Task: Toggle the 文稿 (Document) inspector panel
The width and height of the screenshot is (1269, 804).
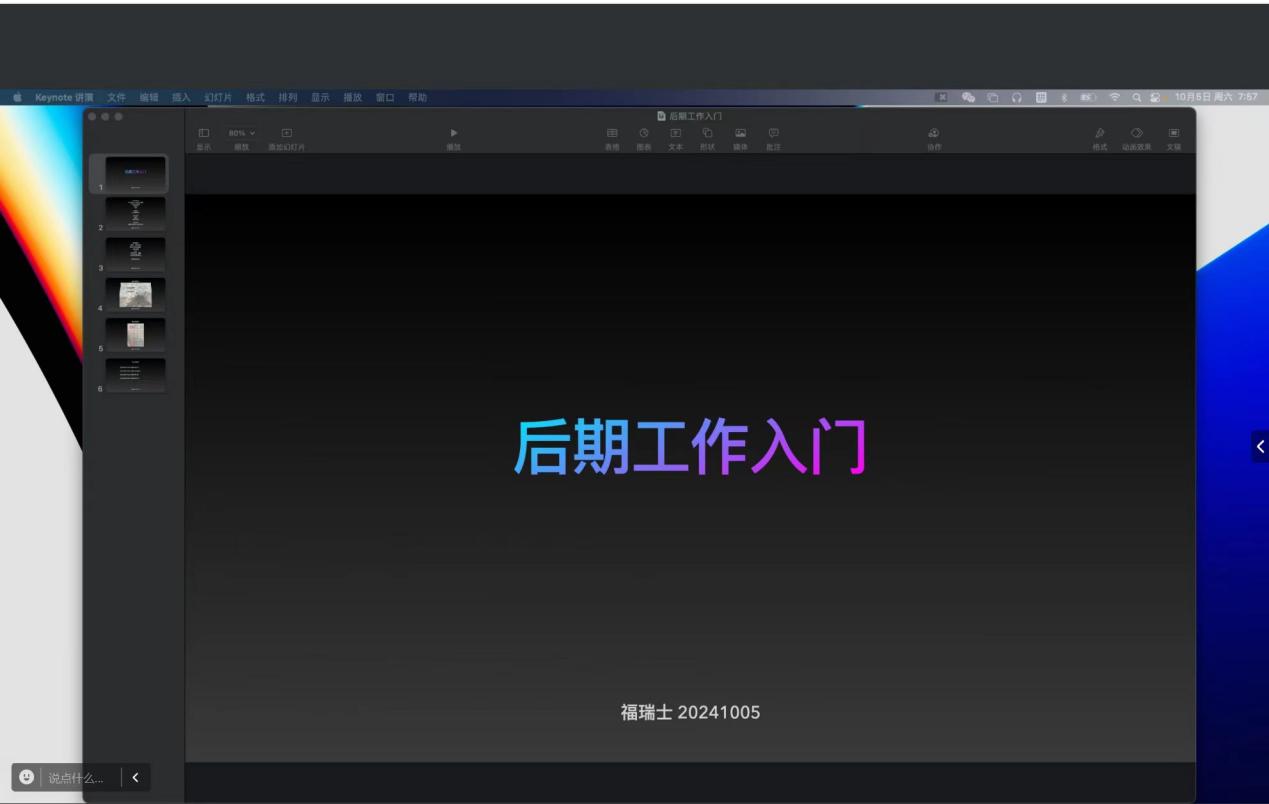Action: tap(1174, 134)
